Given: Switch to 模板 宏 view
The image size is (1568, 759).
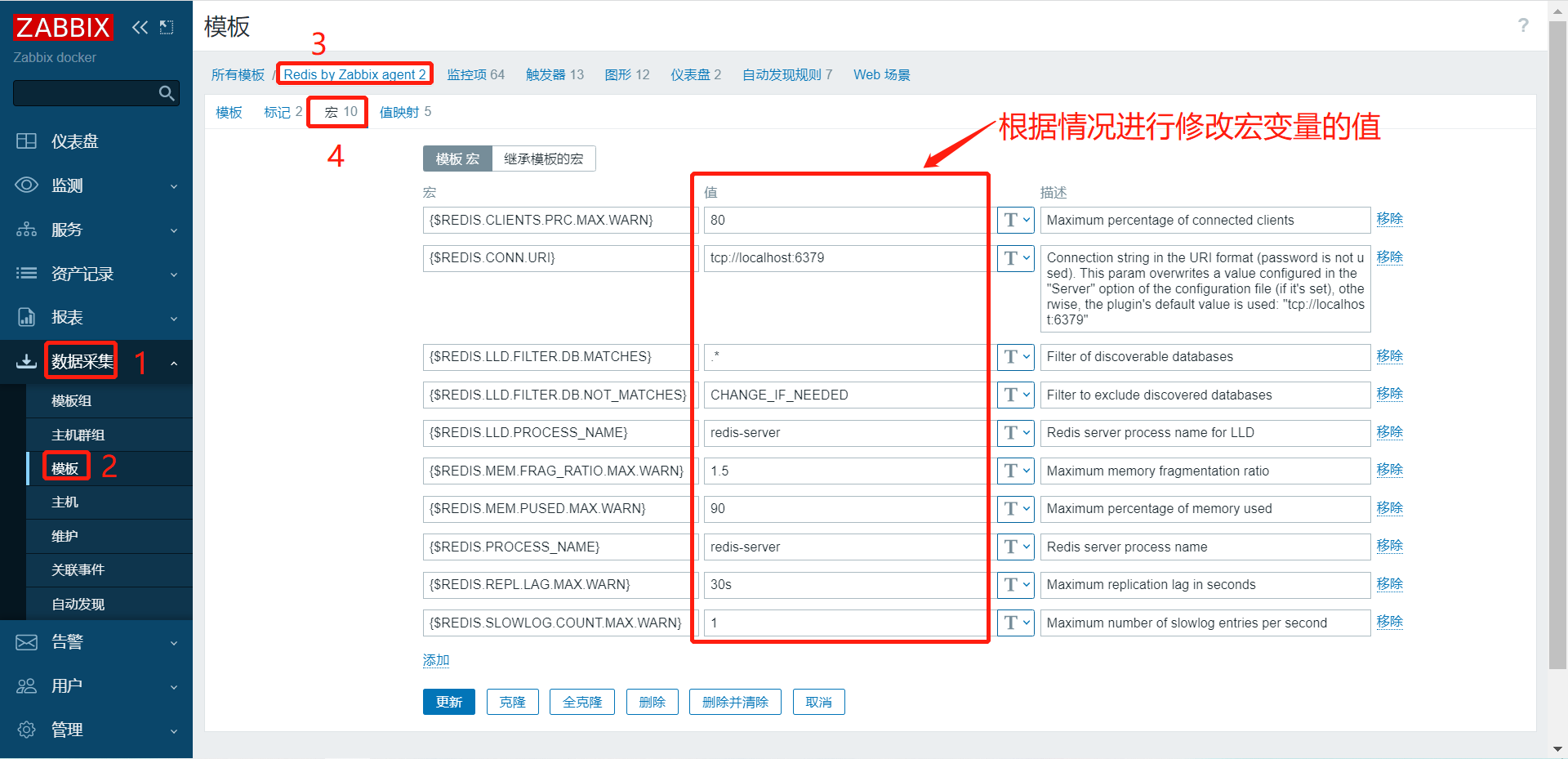Looking at the screenshot, I should coord(457,158).
